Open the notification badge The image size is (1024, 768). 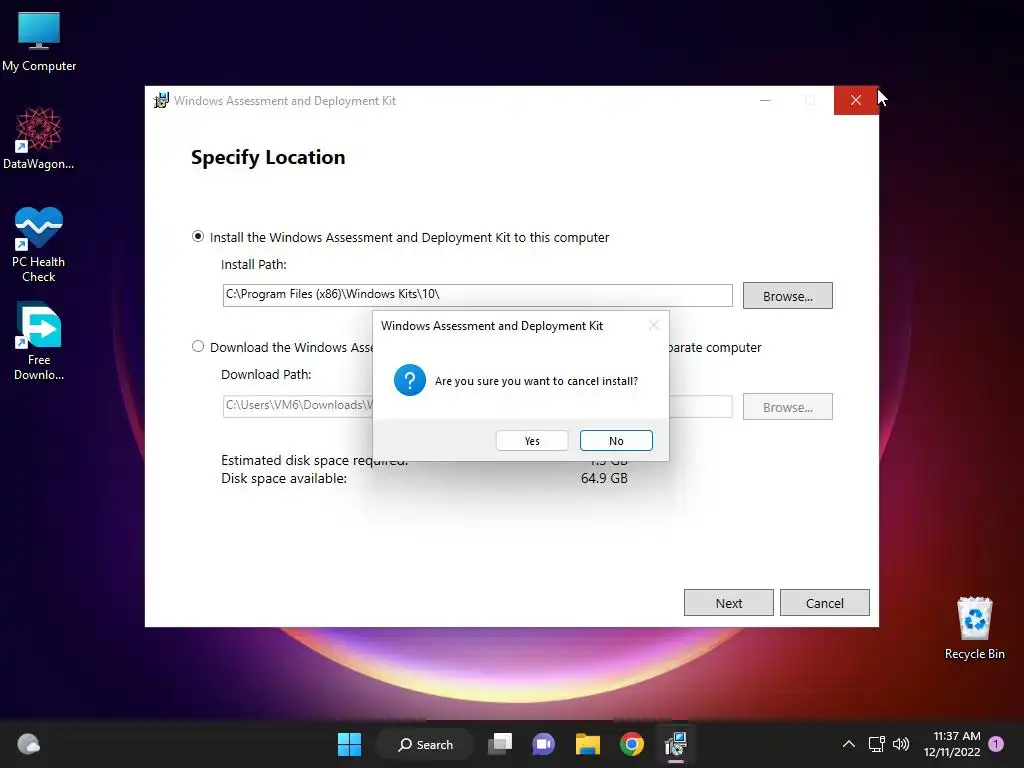pos(996,744)
